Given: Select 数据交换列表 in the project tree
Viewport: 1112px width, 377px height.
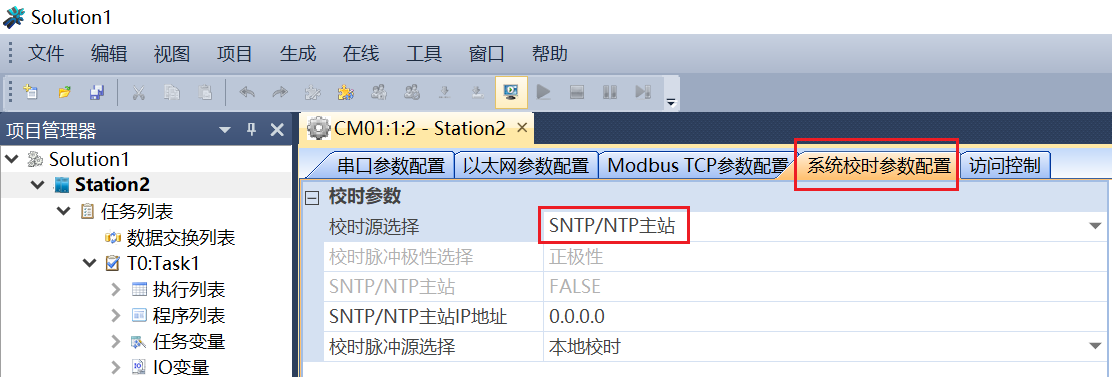Looking at the screenshot, I should 181,237.
